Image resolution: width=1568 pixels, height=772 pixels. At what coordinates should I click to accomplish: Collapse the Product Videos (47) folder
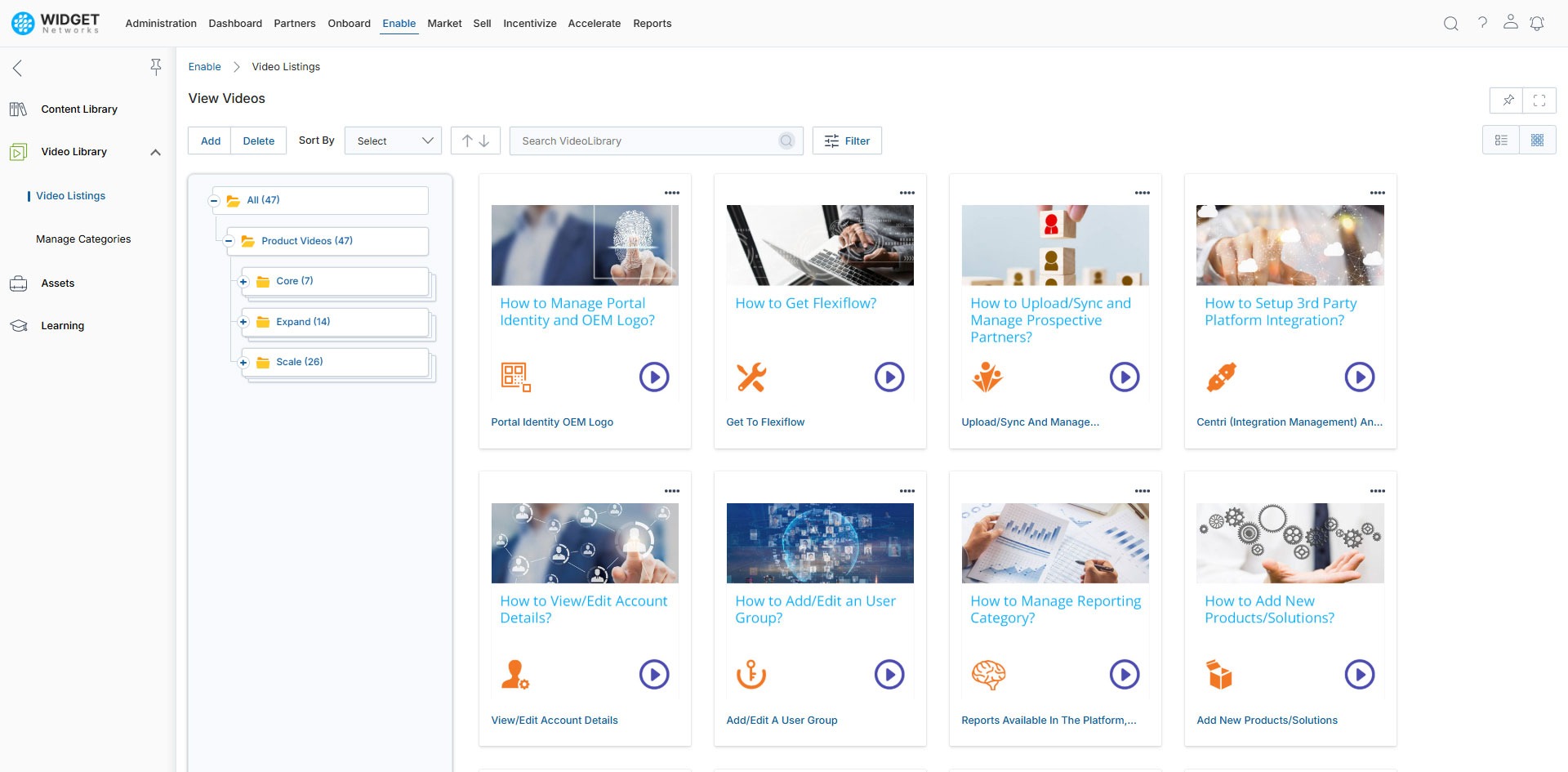(229, 241)
